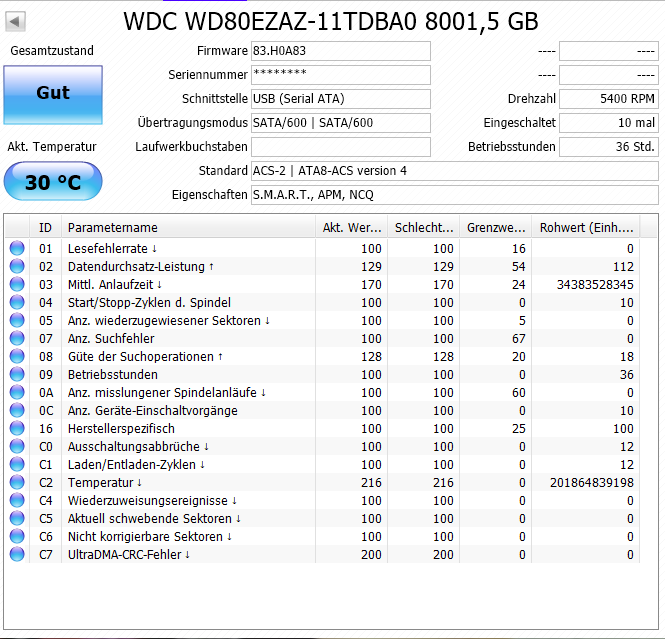Select raw value 201864839198
The image size is (665, 639).
pyautogui.click(x=592, y=483)
